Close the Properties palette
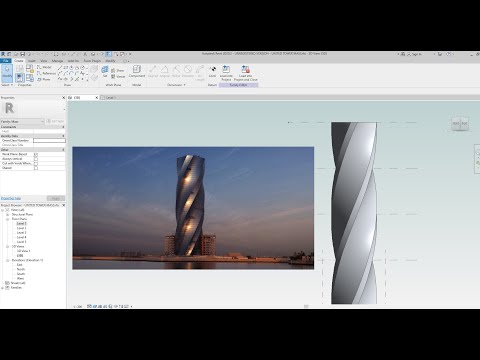 click(63, 98)
